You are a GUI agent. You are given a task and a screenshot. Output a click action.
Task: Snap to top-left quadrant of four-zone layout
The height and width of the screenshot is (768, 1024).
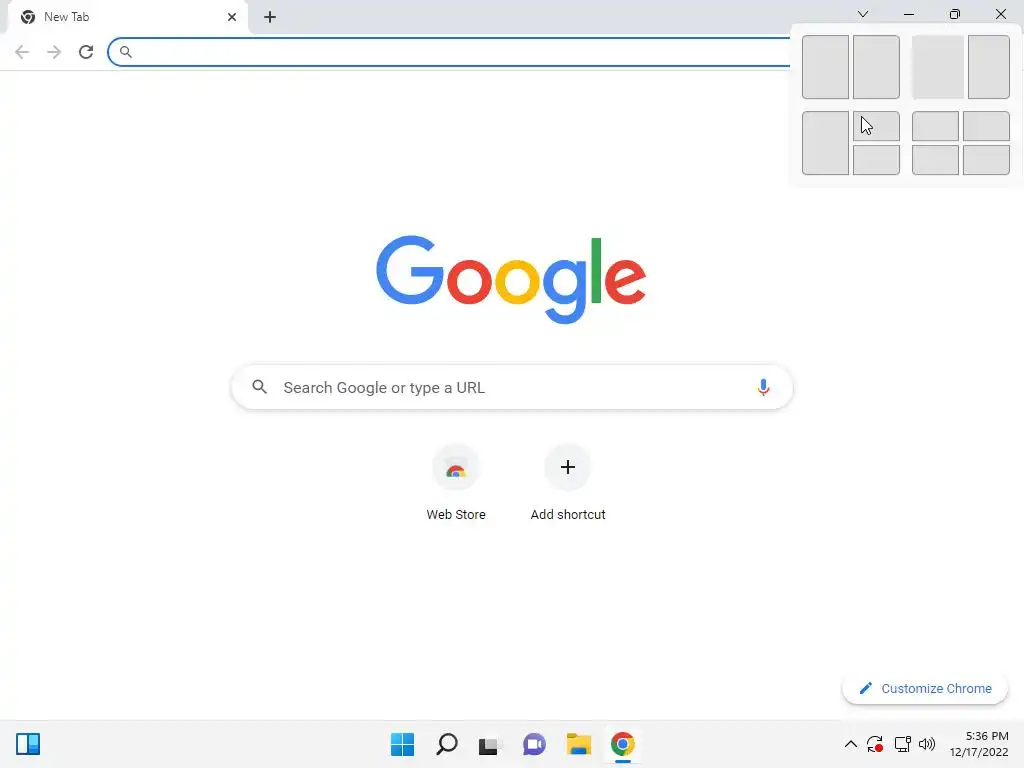tap(935, 126)
